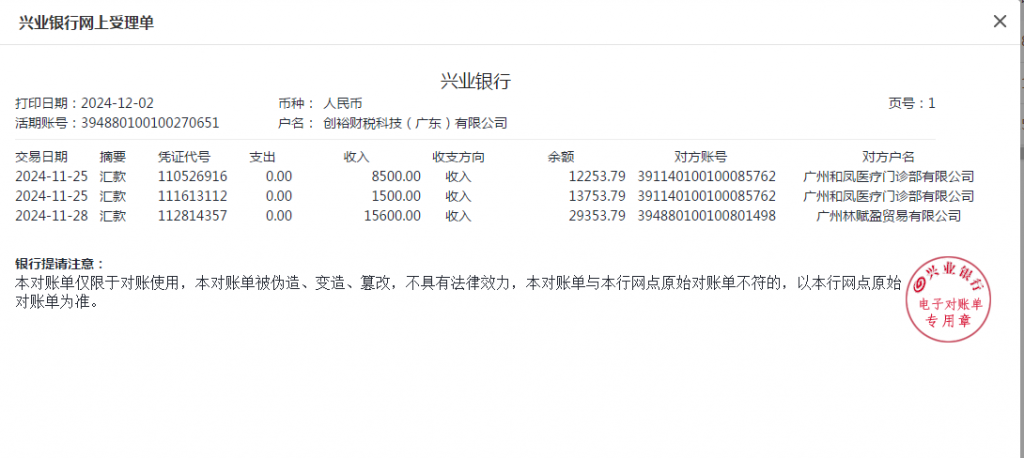Click the 对方账号 column header
This screenshot has height=458, width=1024.
(701, 157)
